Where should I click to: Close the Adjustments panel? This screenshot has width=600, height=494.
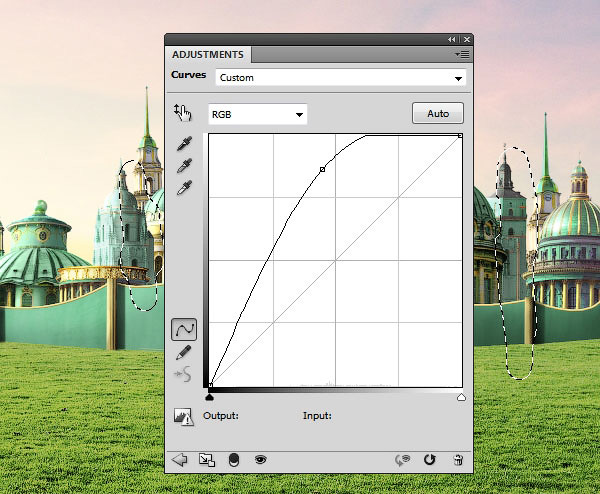pyautogui.click(x=467, y=39)
